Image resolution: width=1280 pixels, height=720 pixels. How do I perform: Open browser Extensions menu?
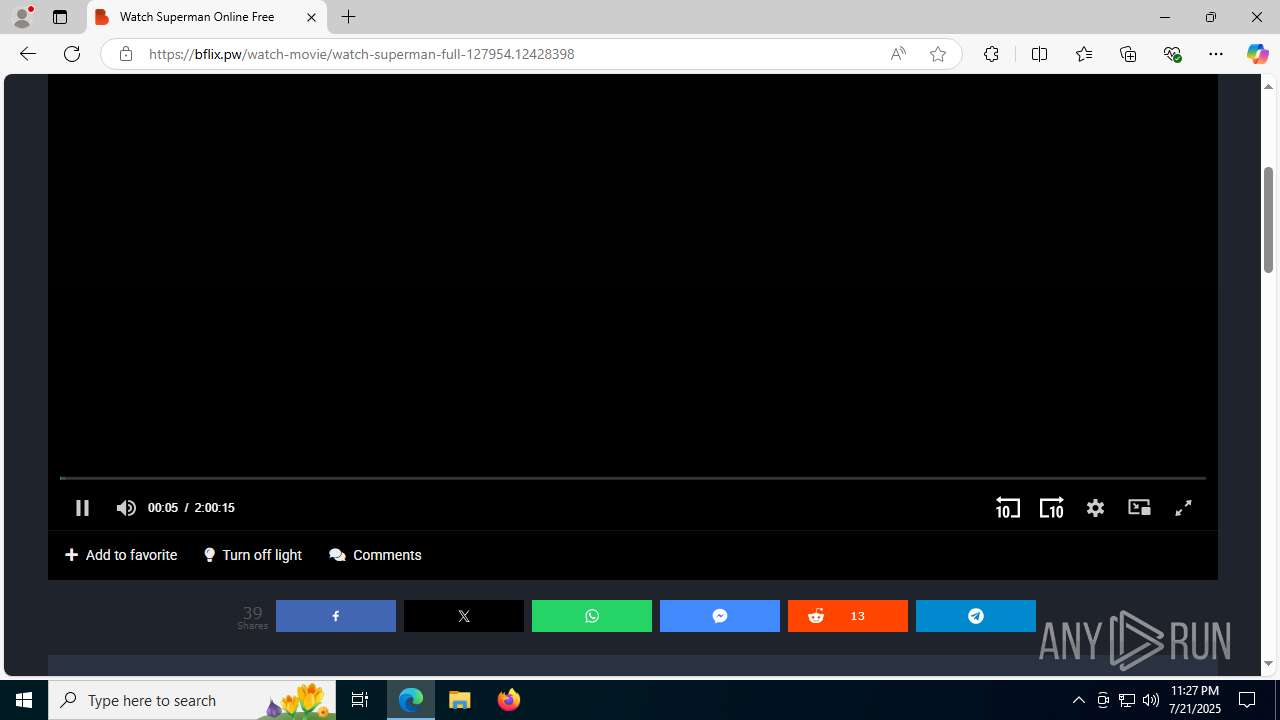(x=991, y=54)
